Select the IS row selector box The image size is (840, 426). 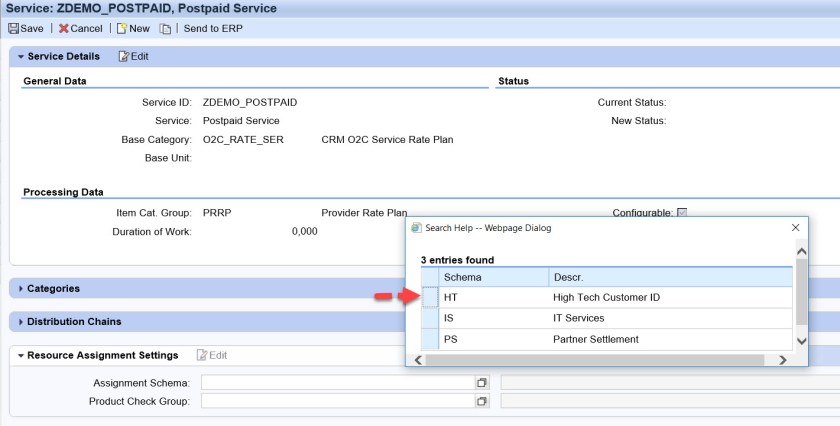point(430,318)
